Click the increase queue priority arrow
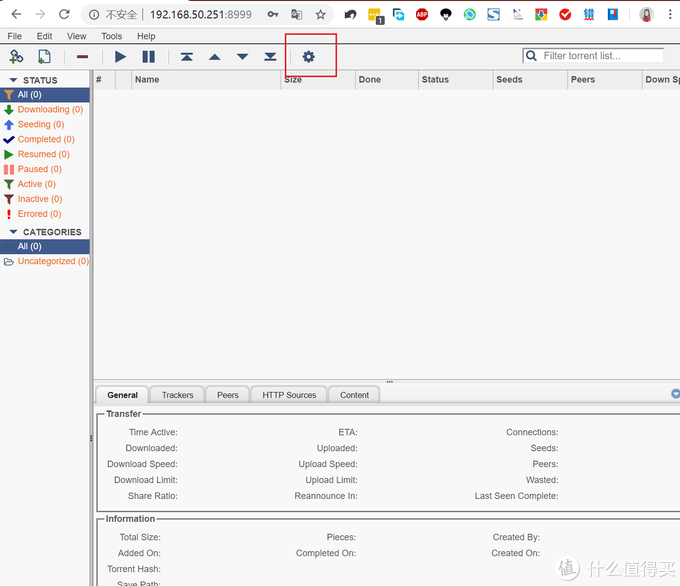680x586 pixels. (215, 57)
